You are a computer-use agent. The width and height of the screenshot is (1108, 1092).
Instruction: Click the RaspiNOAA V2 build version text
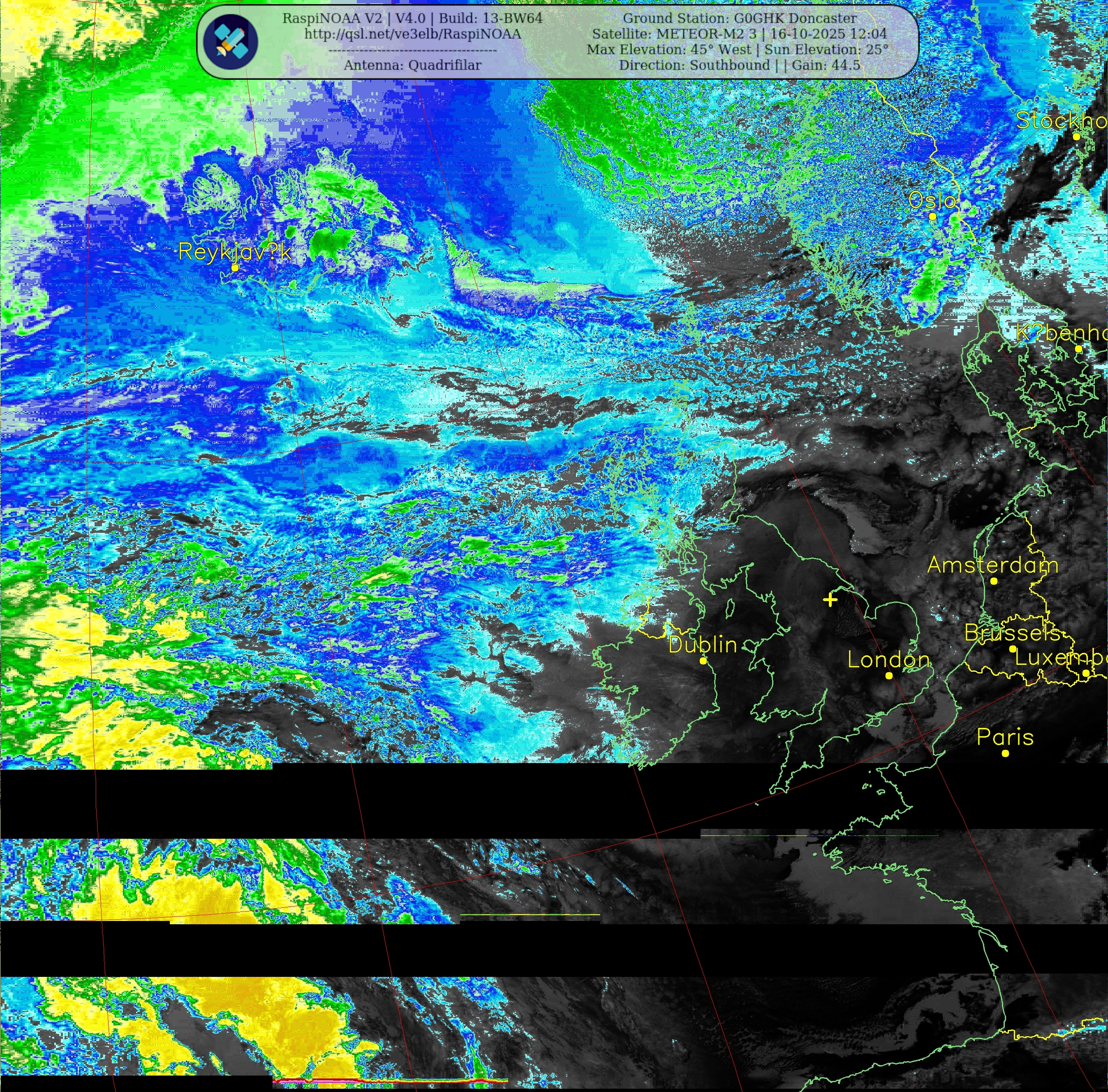point(412,19)
